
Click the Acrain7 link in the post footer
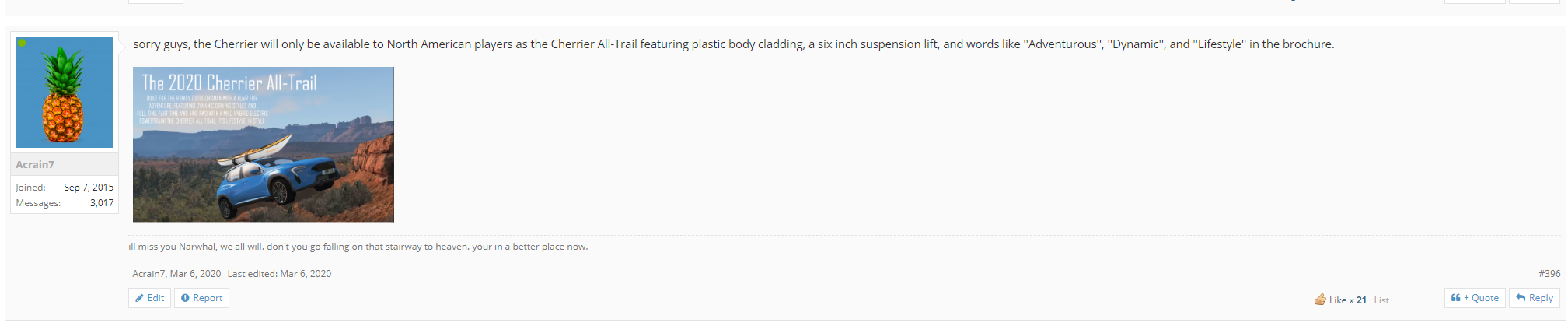pos(148,274)
